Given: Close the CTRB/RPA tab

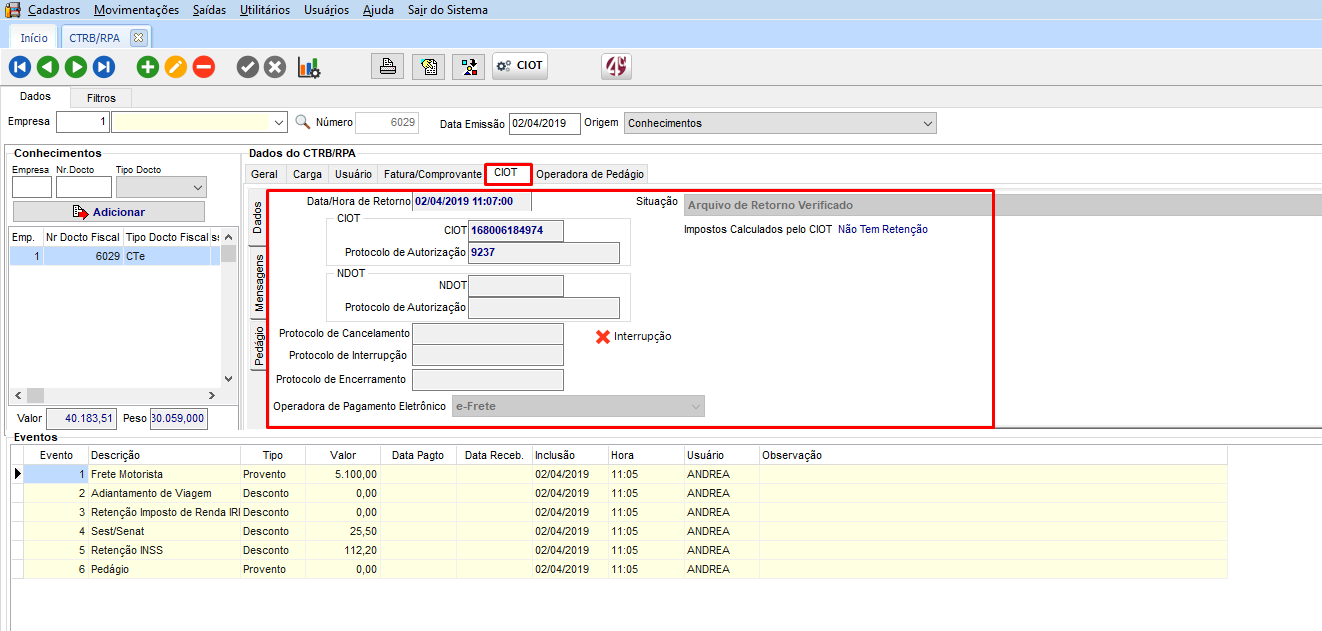Looking at the screenshot, I should coord(138,37).
